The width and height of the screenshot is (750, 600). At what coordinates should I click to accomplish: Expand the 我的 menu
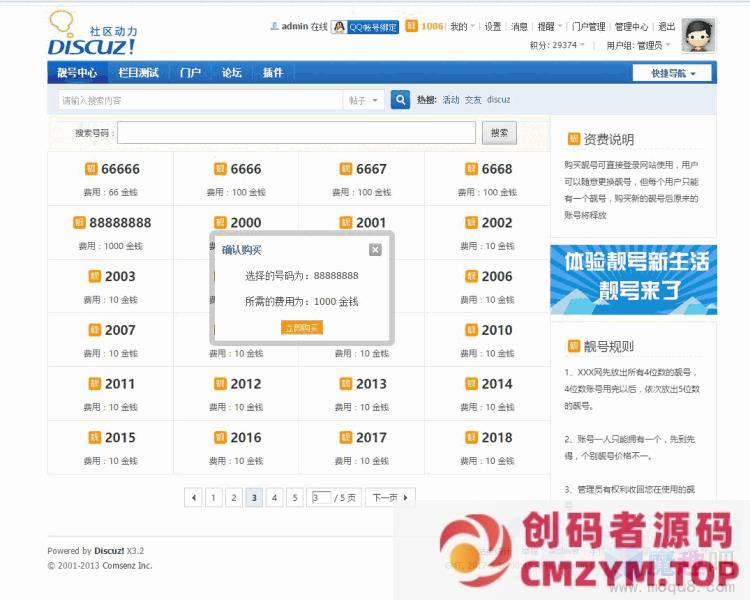(461, 27)
